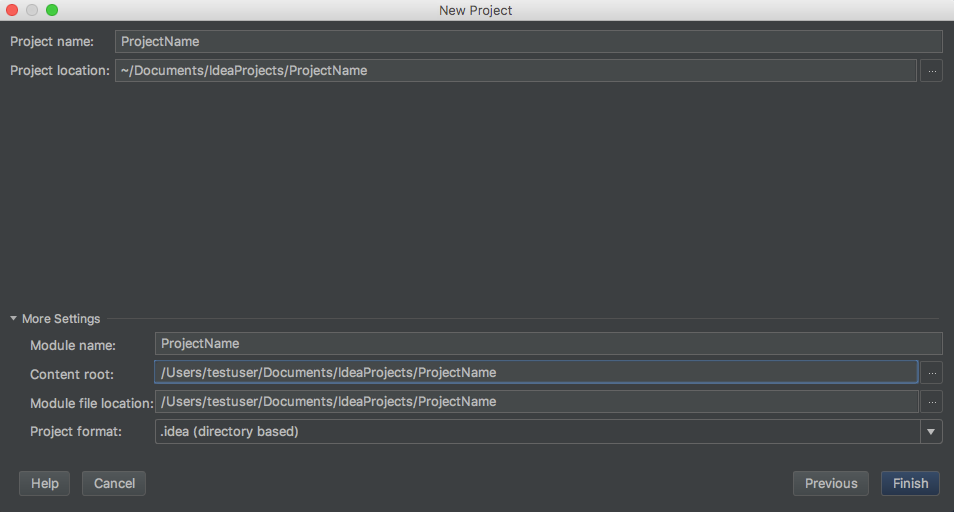Browse for project location via ellipsis button
The height and width of the screenshot is (512, 954).
[931, 71]
